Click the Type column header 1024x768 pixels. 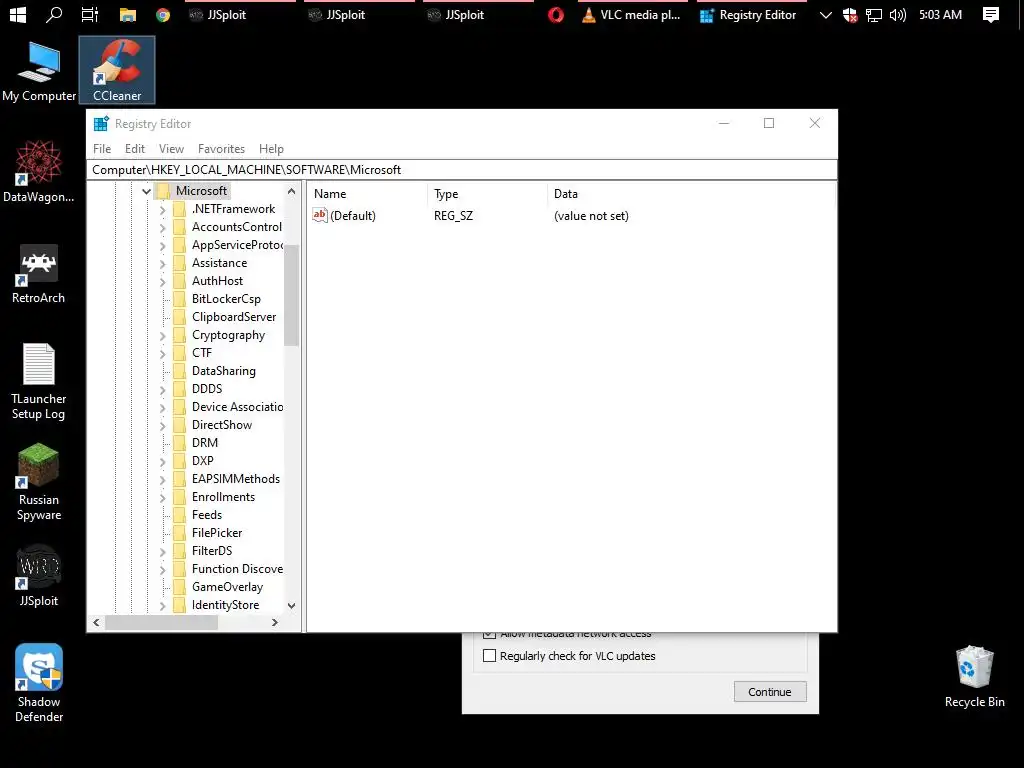[488, 194]
